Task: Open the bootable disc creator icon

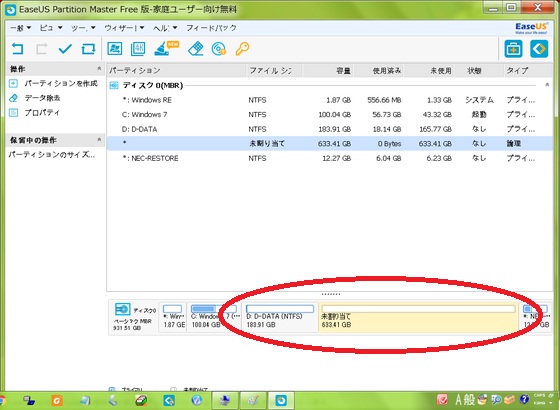Action: point(219,49)
